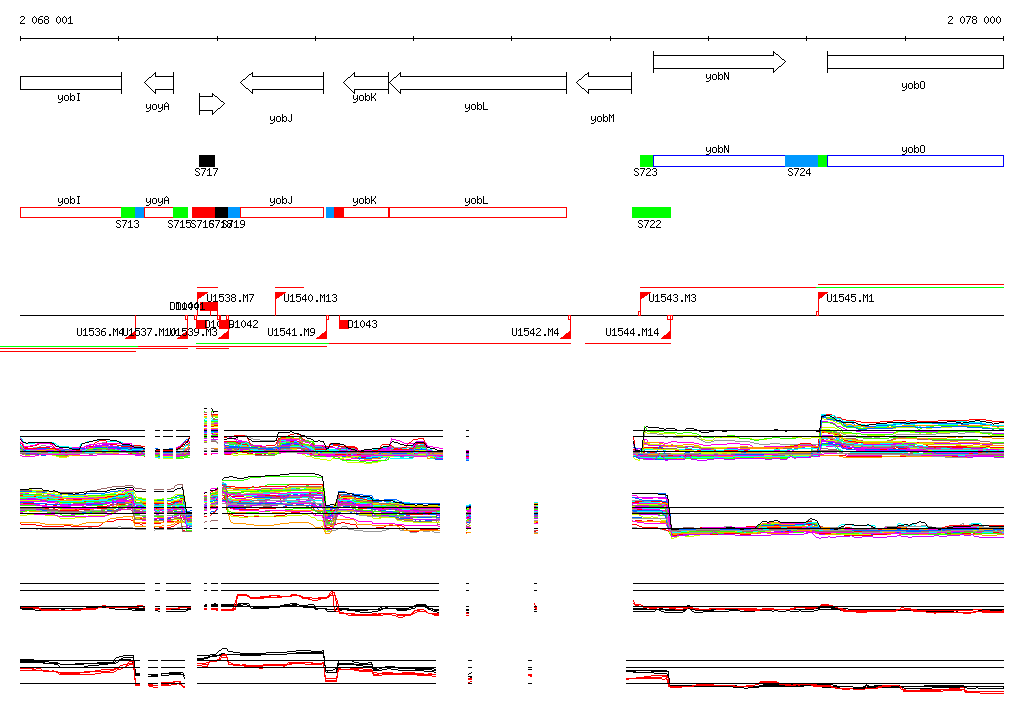This screenshot has width=1024, height=714.
Task: Click the red flag marker of U1540.M13
Action: coord(280,297)
